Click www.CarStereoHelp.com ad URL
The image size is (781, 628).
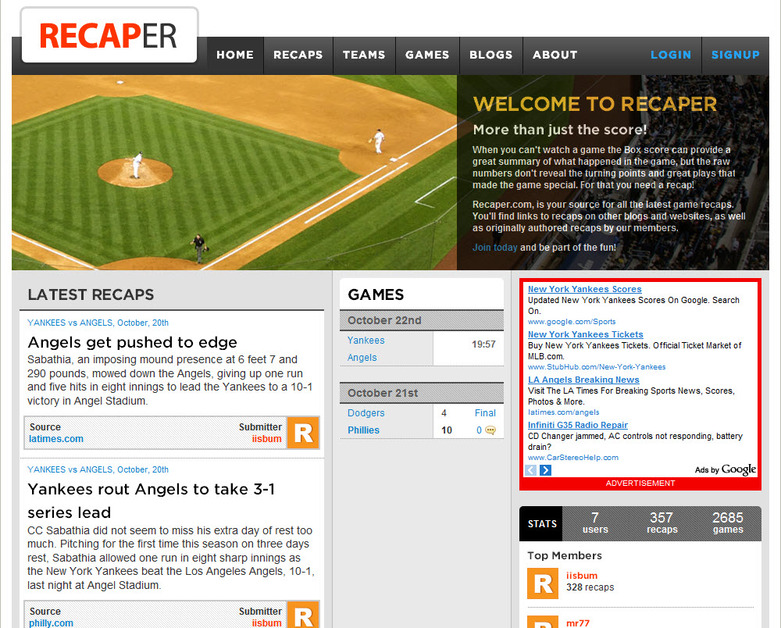coord(573,458)
